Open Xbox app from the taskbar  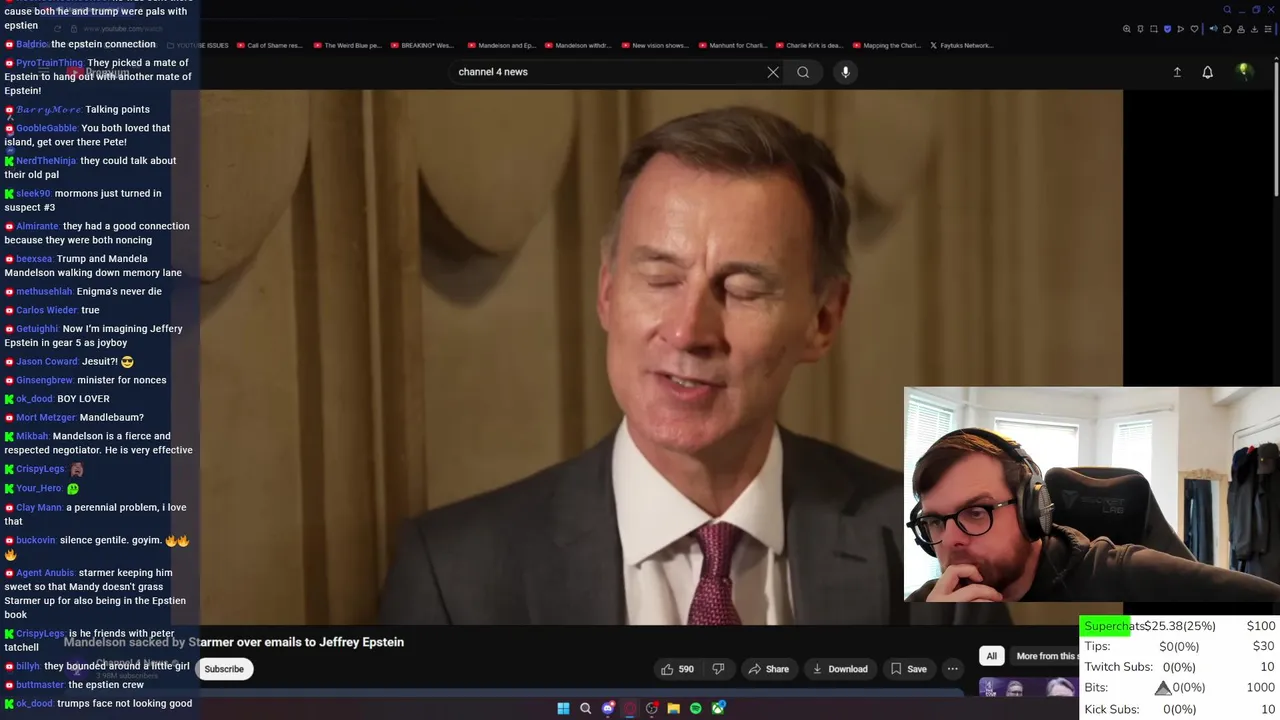(718, 708)
